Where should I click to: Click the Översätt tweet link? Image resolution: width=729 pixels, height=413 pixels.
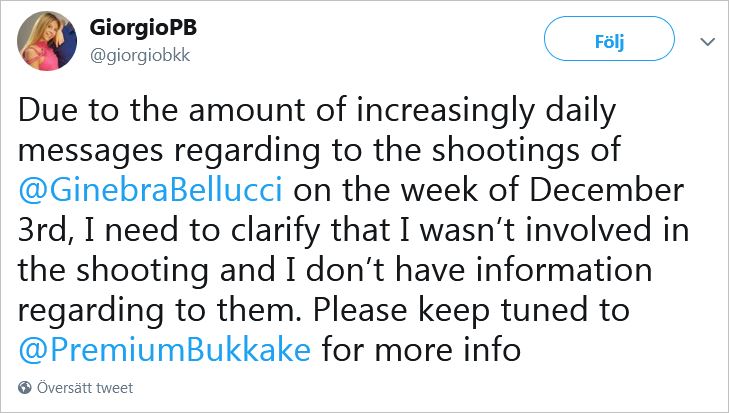tap(85, 388)
